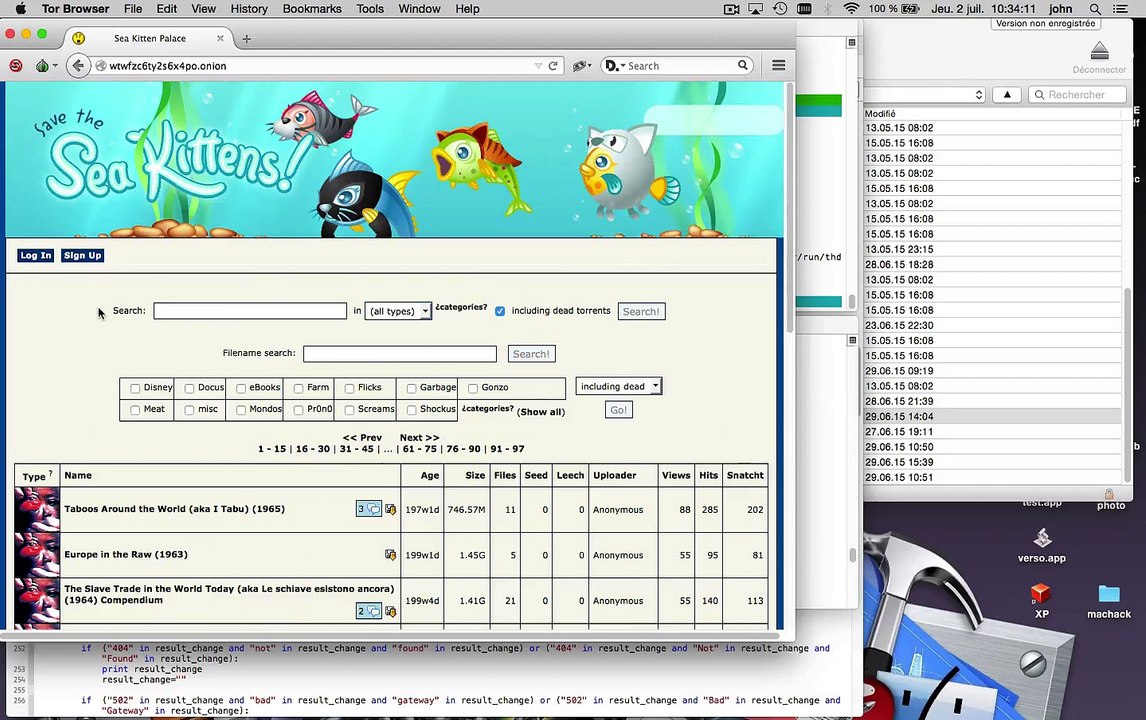
Task: Uncheck including dead torrents checkbox
Action: tap(500, 311)
